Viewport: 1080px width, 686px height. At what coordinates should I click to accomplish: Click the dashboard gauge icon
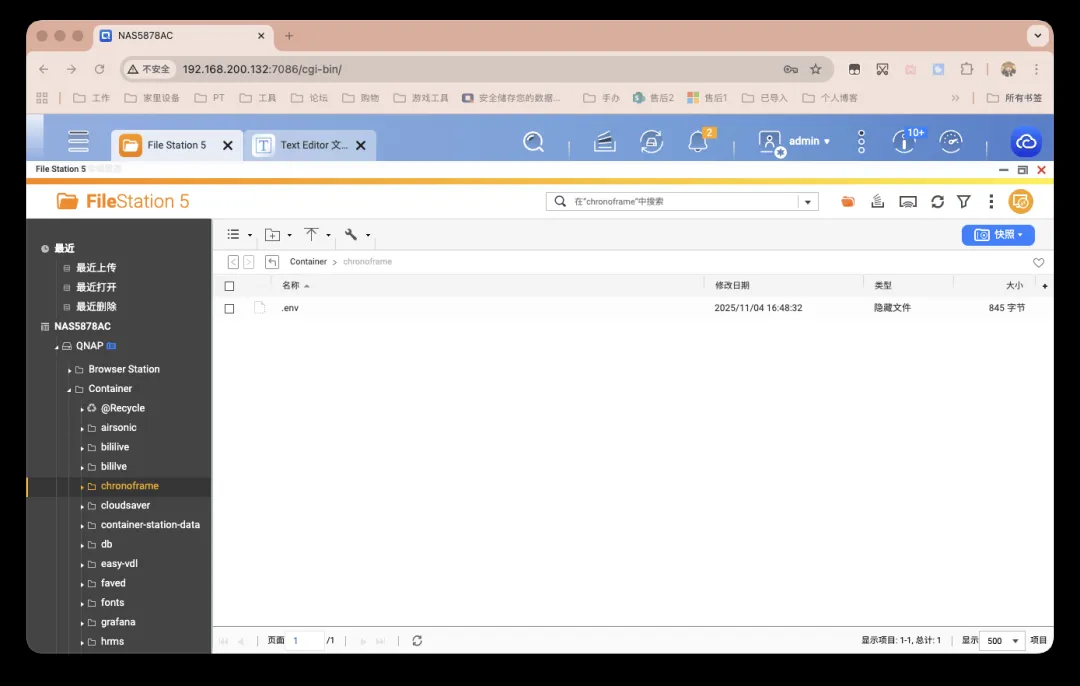pos(950,142)
